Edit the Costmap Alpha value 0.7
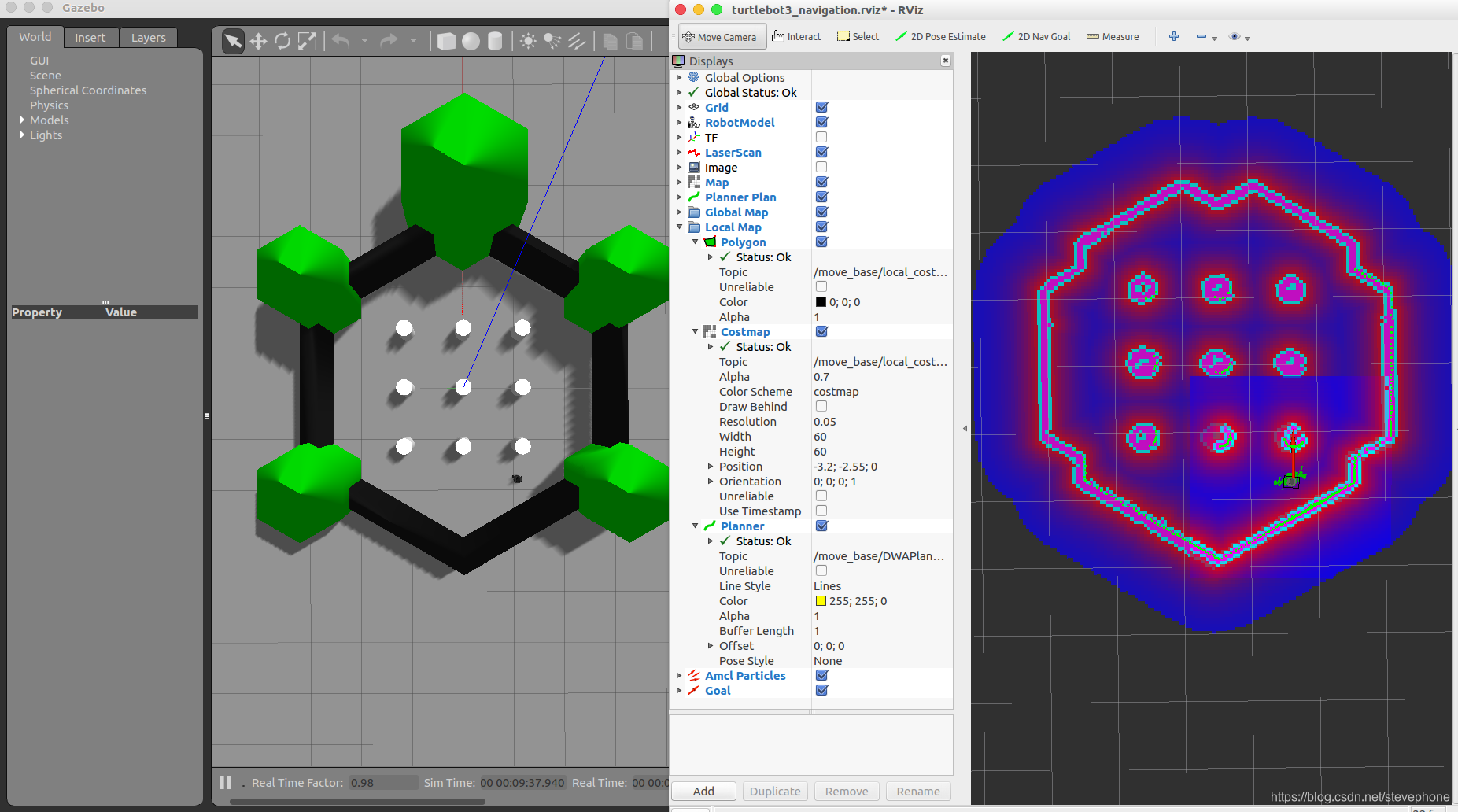The height and width of the screenshot is (812, 1458). coord(881,376)
